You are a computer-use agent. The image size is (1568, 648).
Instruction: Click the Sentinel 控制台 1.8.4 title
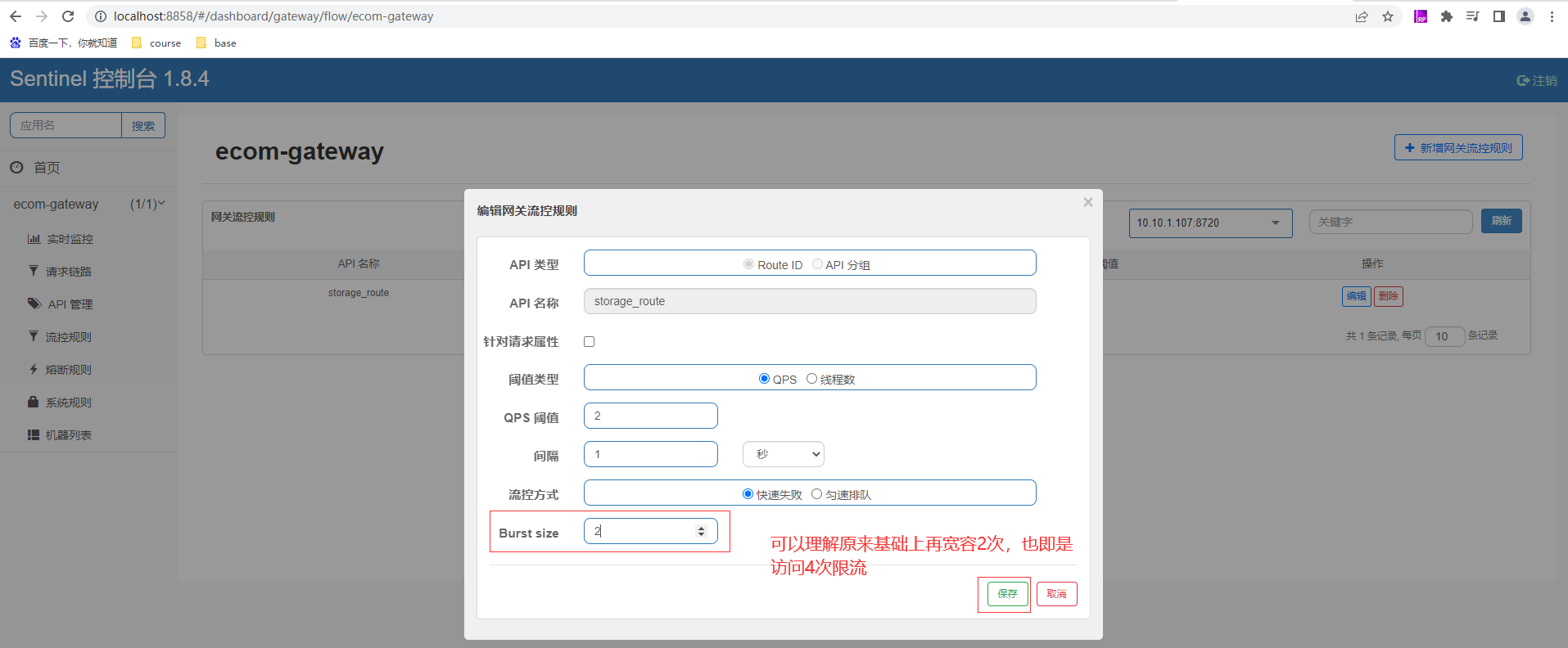coord(110,79)
